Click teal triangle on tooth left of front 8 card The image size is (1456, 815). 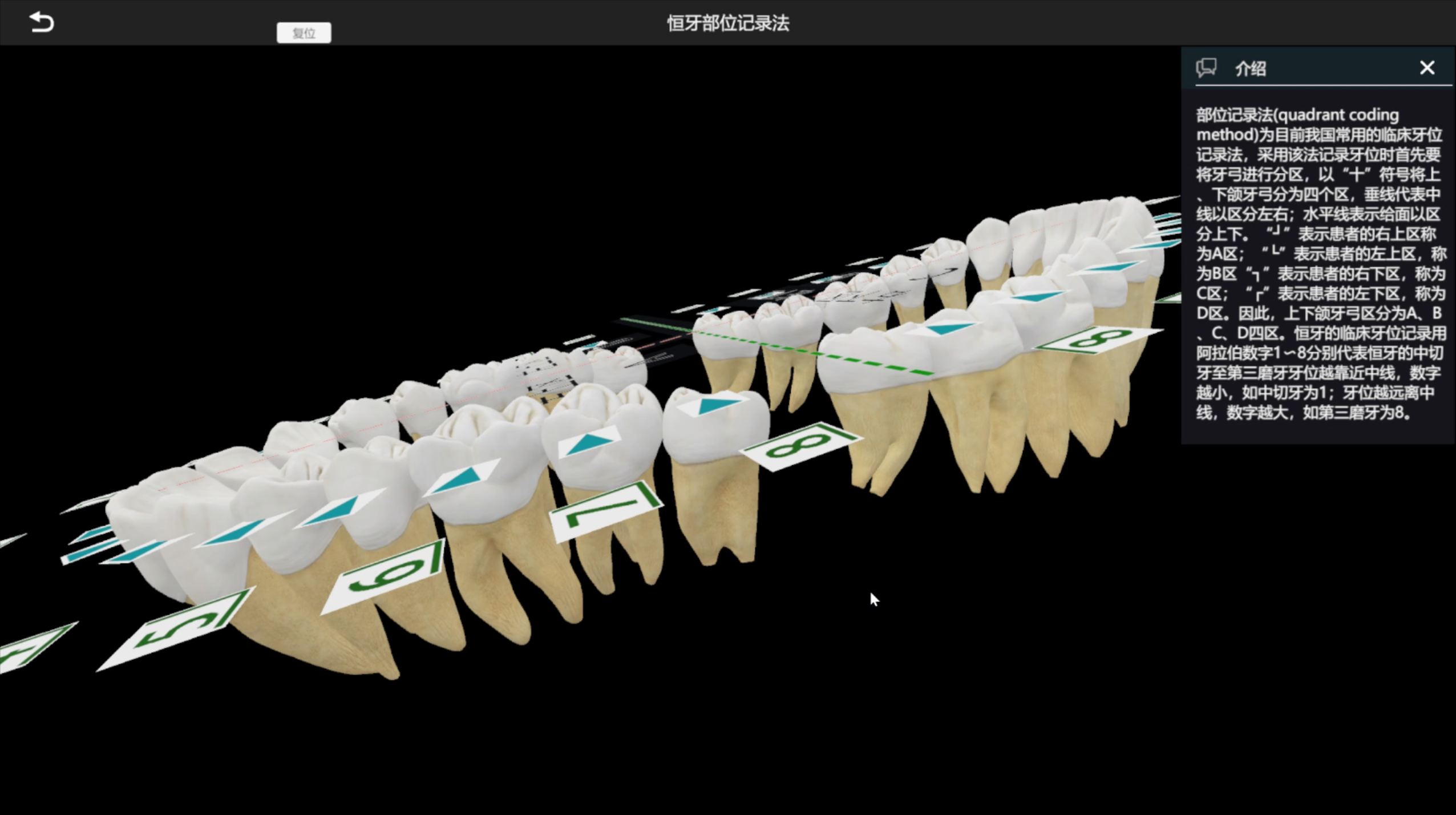[713, 405]
